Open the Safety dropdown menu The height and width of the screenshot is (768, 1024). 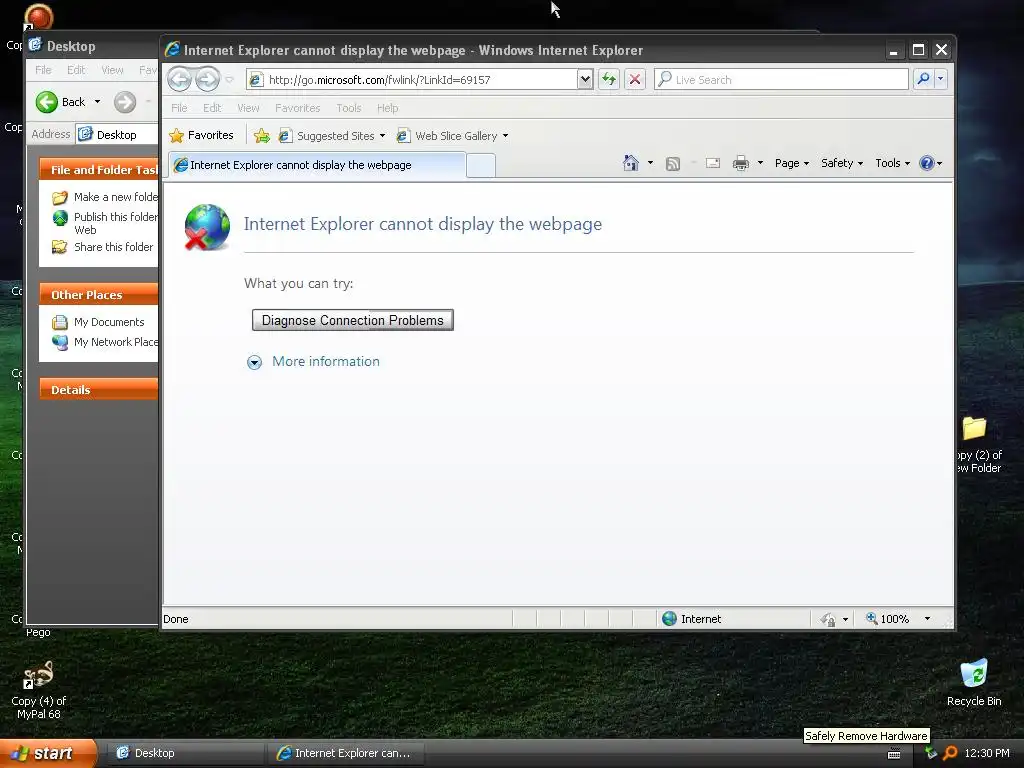pyautogui.click(x=842, y=163)
